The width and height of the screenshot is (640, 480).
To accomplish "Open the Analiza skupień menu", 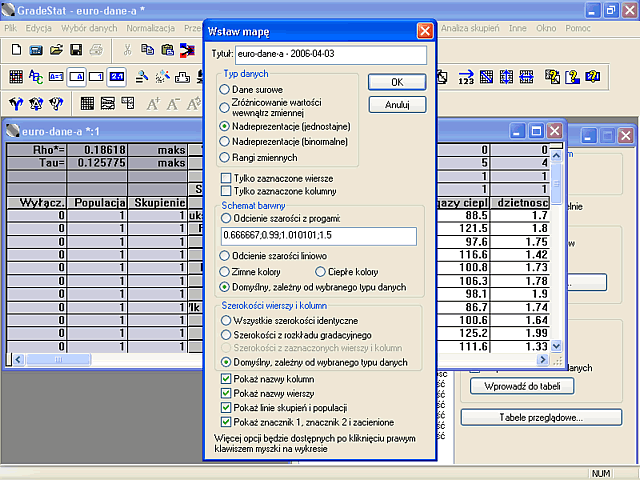I will (x=470, y=28).
